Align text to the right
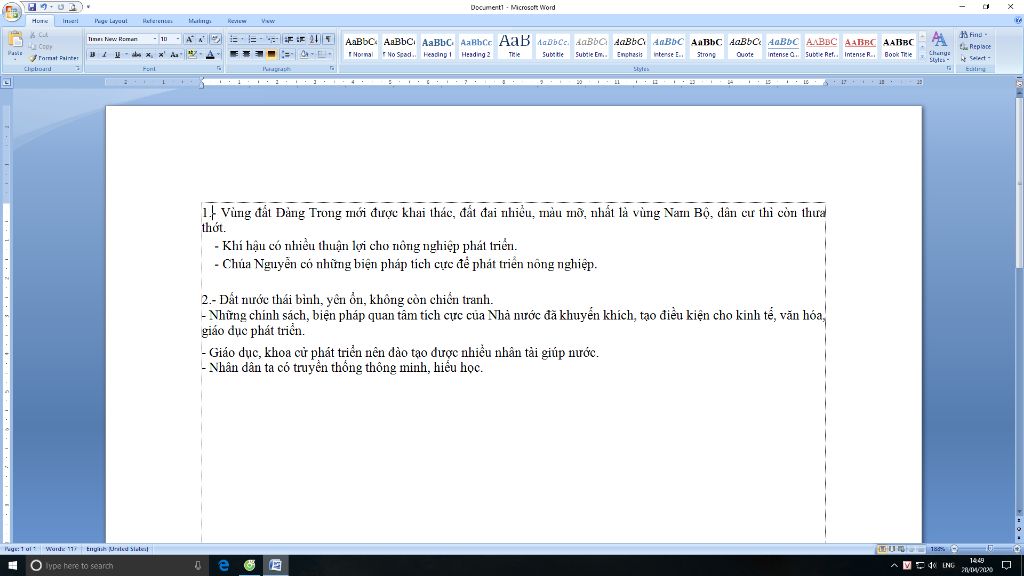This screenshot has height=576, width=1024. coord(259,54)
